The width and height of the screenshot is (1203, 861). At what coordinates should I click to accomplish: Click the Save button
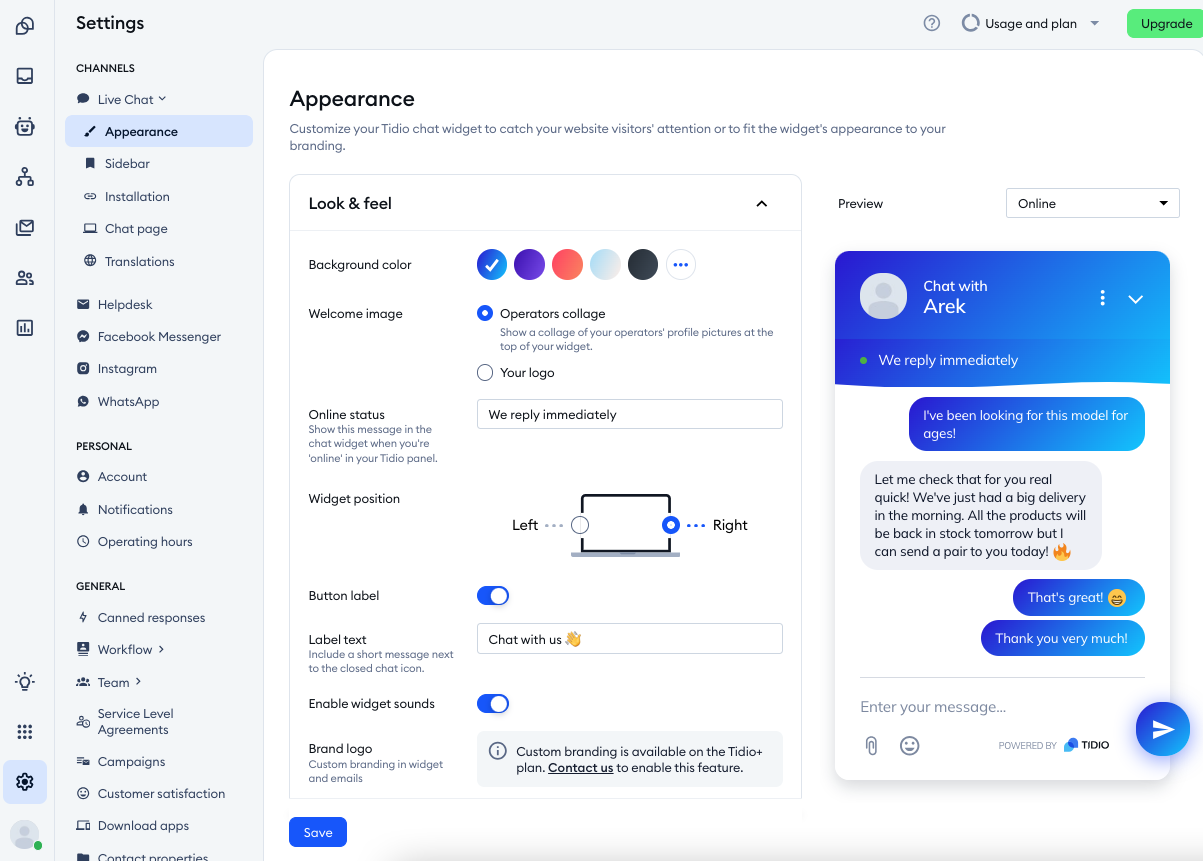318,833
